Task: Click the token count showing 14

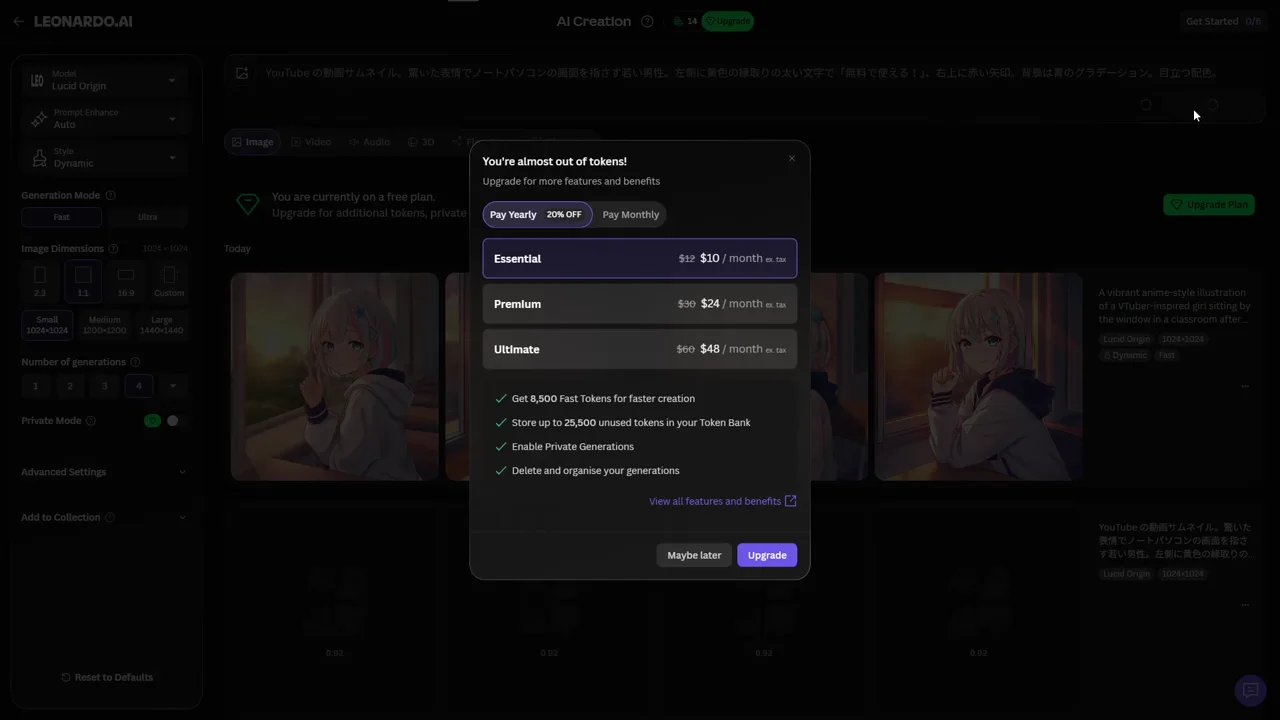Action: click(685, 21)
